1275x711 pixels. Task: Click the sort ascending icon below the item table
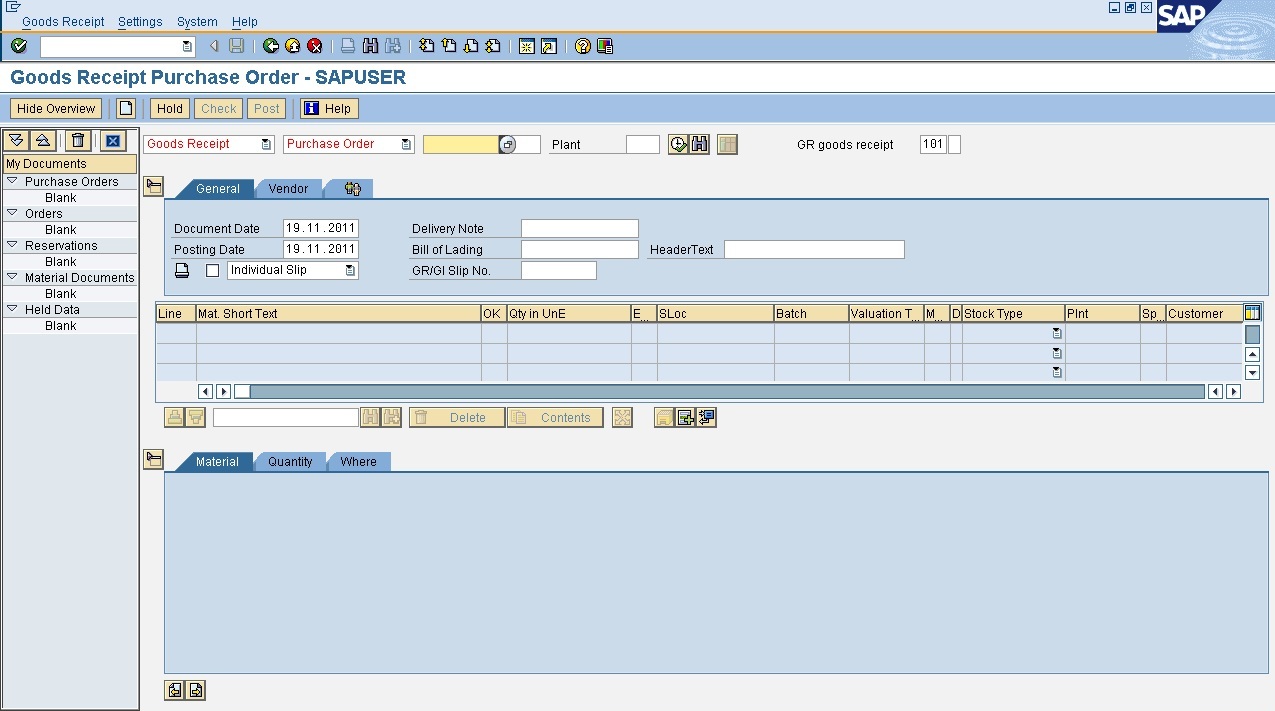pyautogui.click(x=175, y=418)
